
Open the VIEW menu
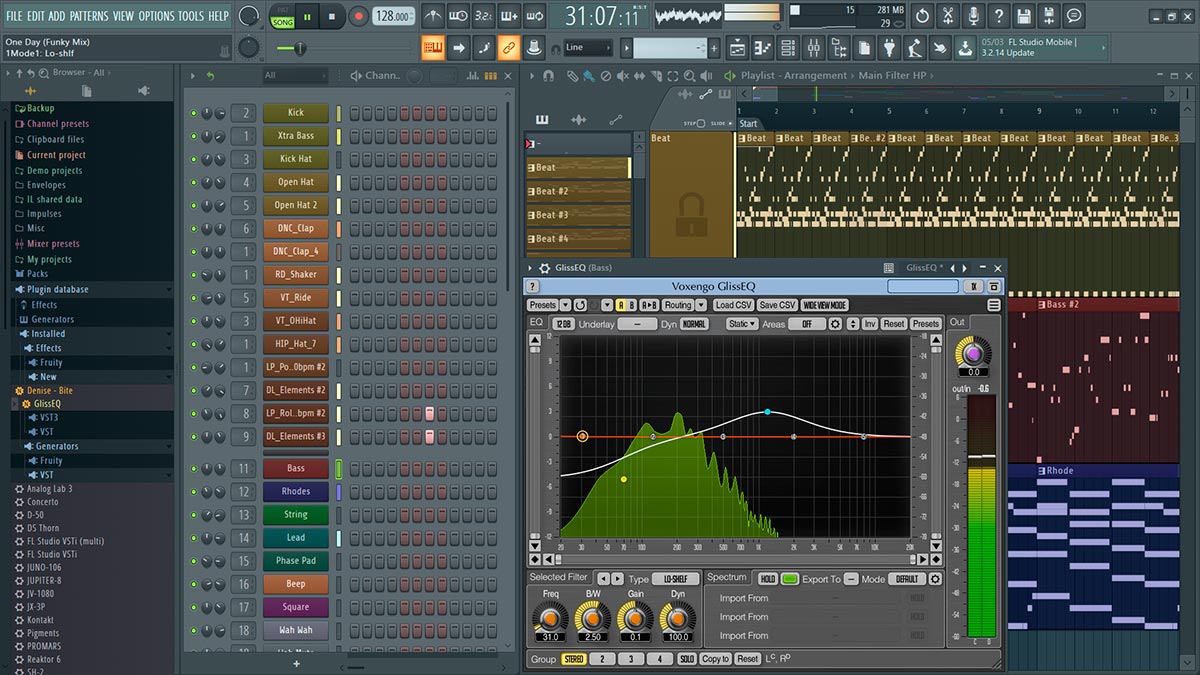click(123, 16)
